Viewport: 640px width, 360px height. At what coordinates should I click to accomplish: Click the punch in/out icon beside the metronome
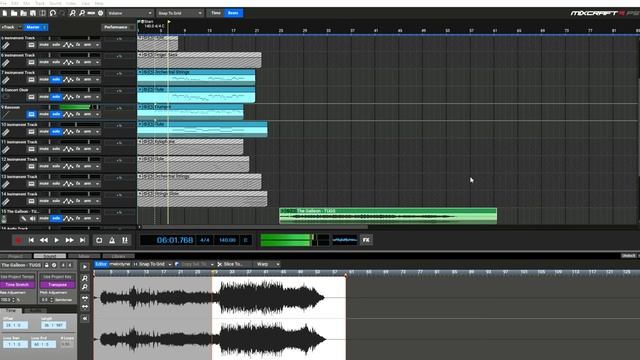pyautogui.click(x=125, y=240)
